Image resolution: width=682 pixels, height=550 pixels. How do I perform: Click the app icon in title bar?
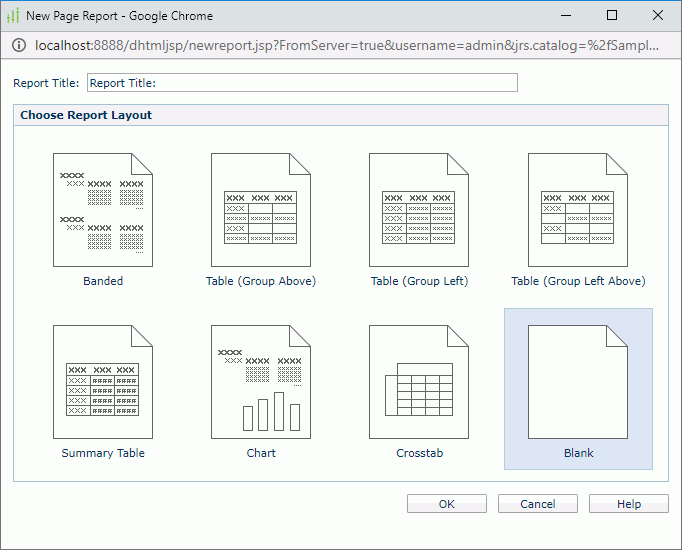pos(13,15)
